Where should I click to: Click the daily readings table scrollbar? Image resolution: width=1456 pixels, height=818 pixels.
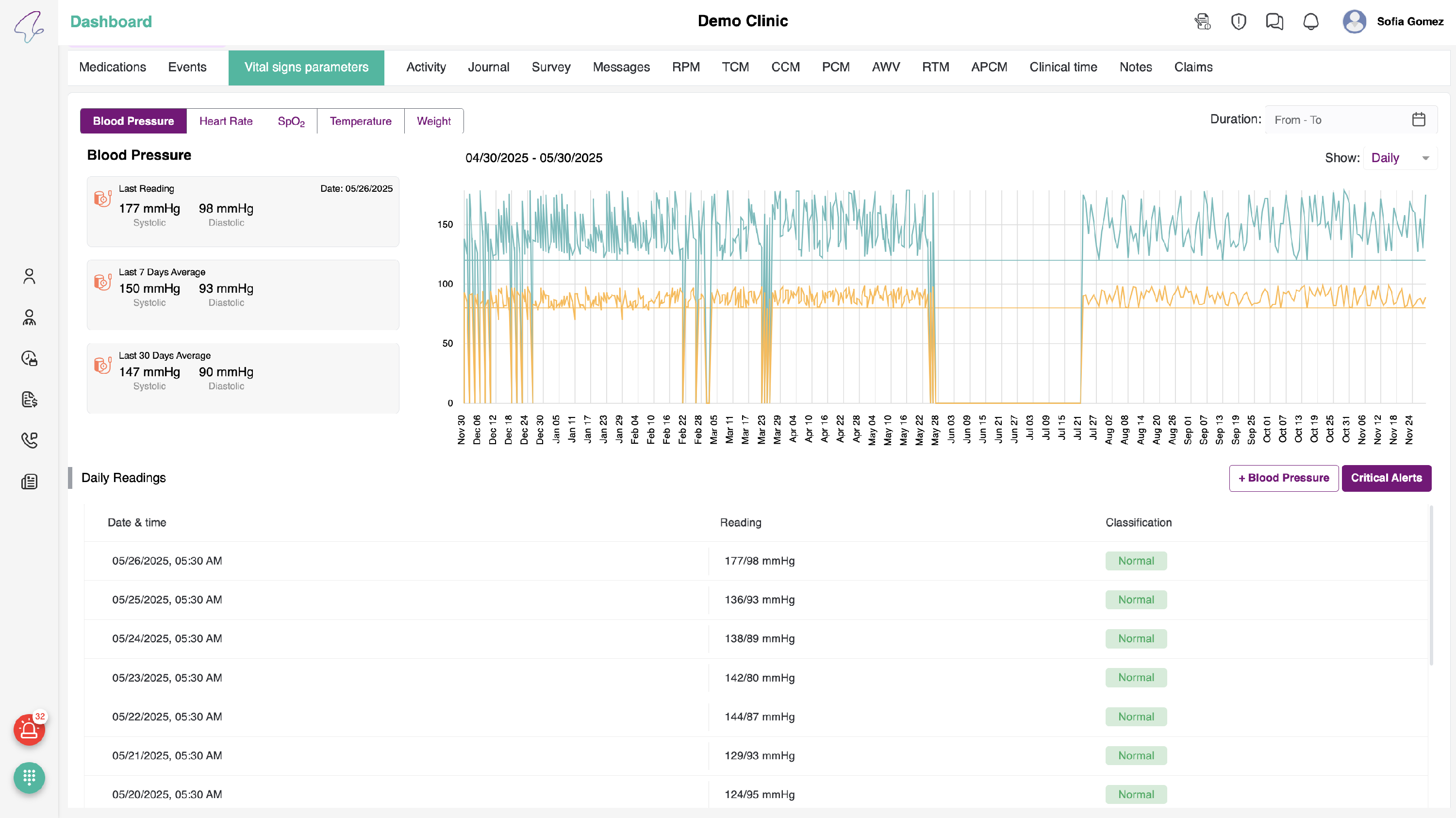[1431, 585]
